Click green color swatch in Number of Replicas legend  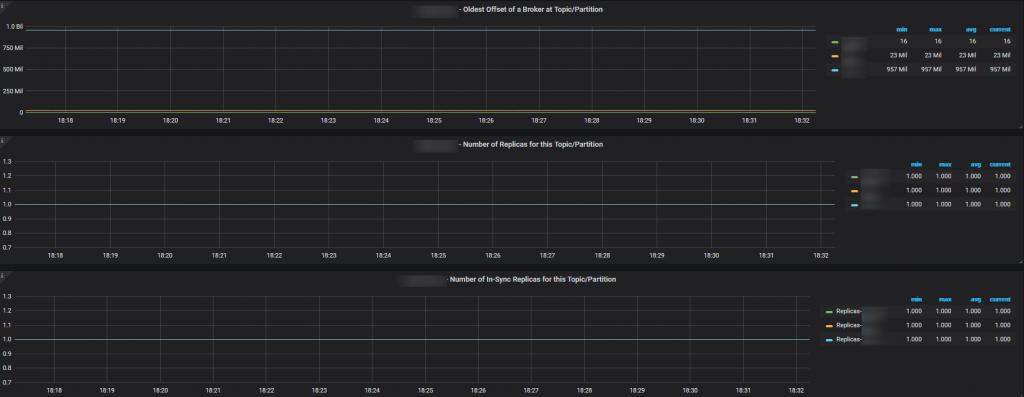pyautogui.click(x=854, y=177)
